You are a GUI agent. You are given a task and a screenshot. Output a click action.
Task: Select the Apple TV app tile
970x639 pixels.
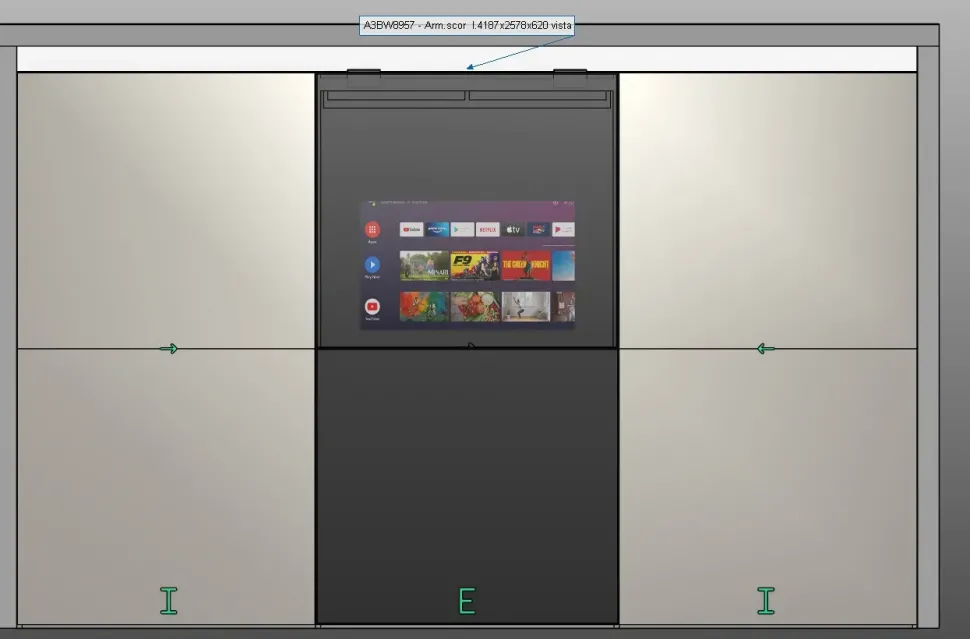click(512, 229)
